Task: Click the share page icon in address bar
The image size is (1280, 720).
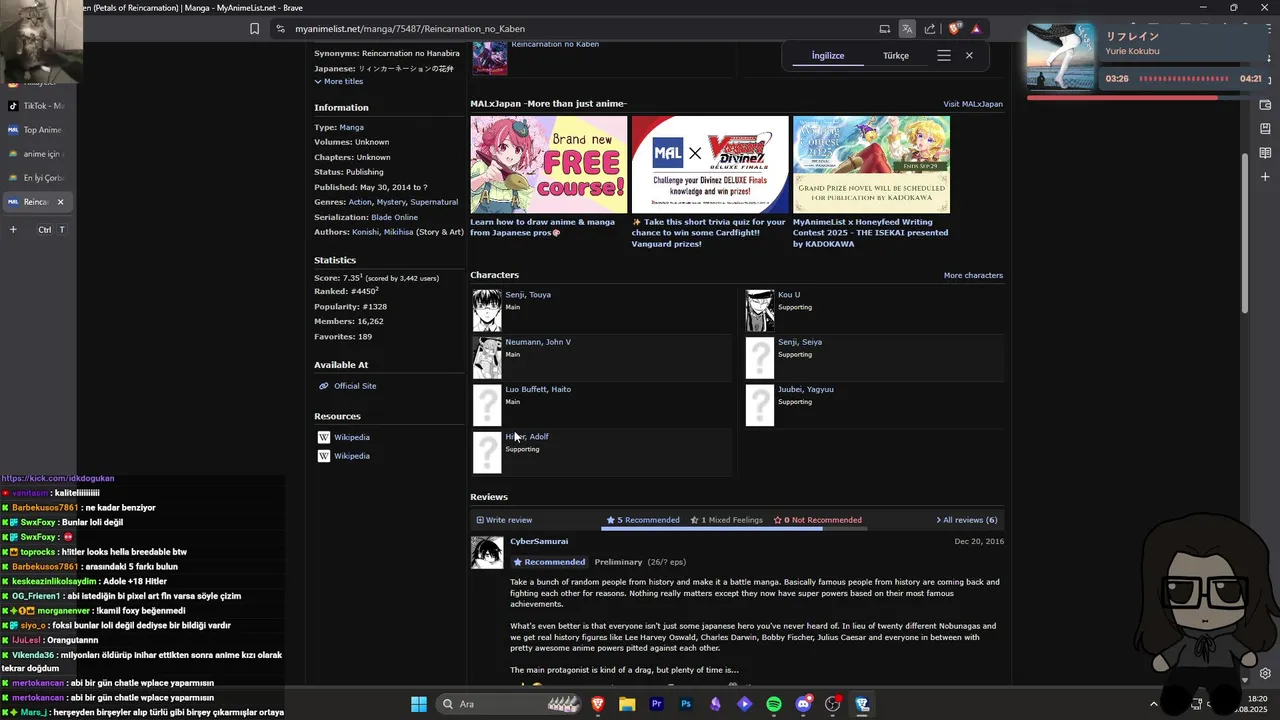Action: click(x=930, y=29)
